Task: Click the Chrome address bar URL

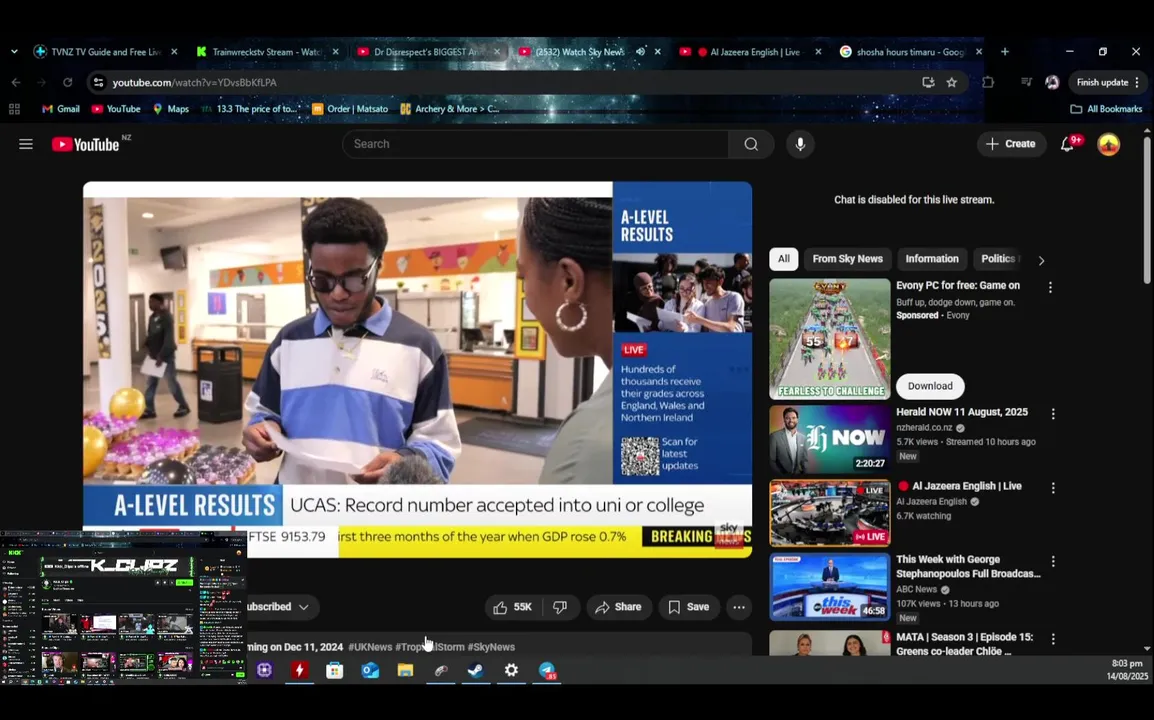Action: (194, 82)
